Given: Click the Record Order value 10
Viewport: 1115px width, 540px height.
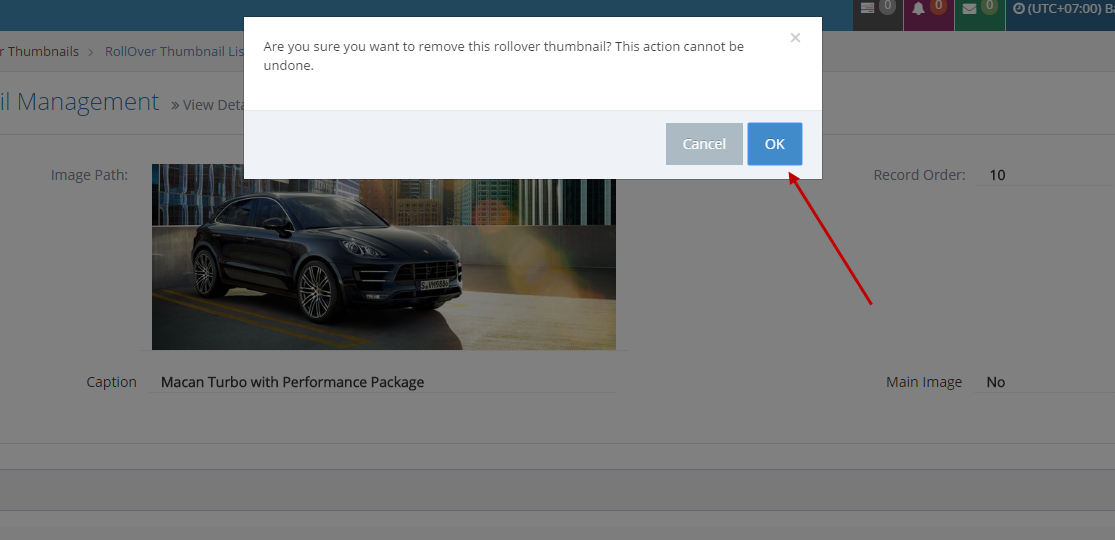Looking at the screenshot, I should (x=997, y=175).
